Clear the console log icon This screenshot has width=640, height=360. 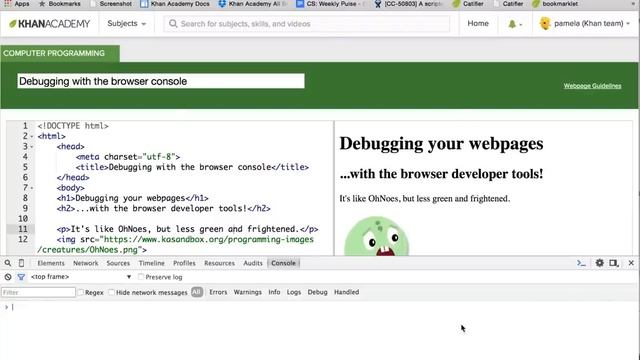8,277
